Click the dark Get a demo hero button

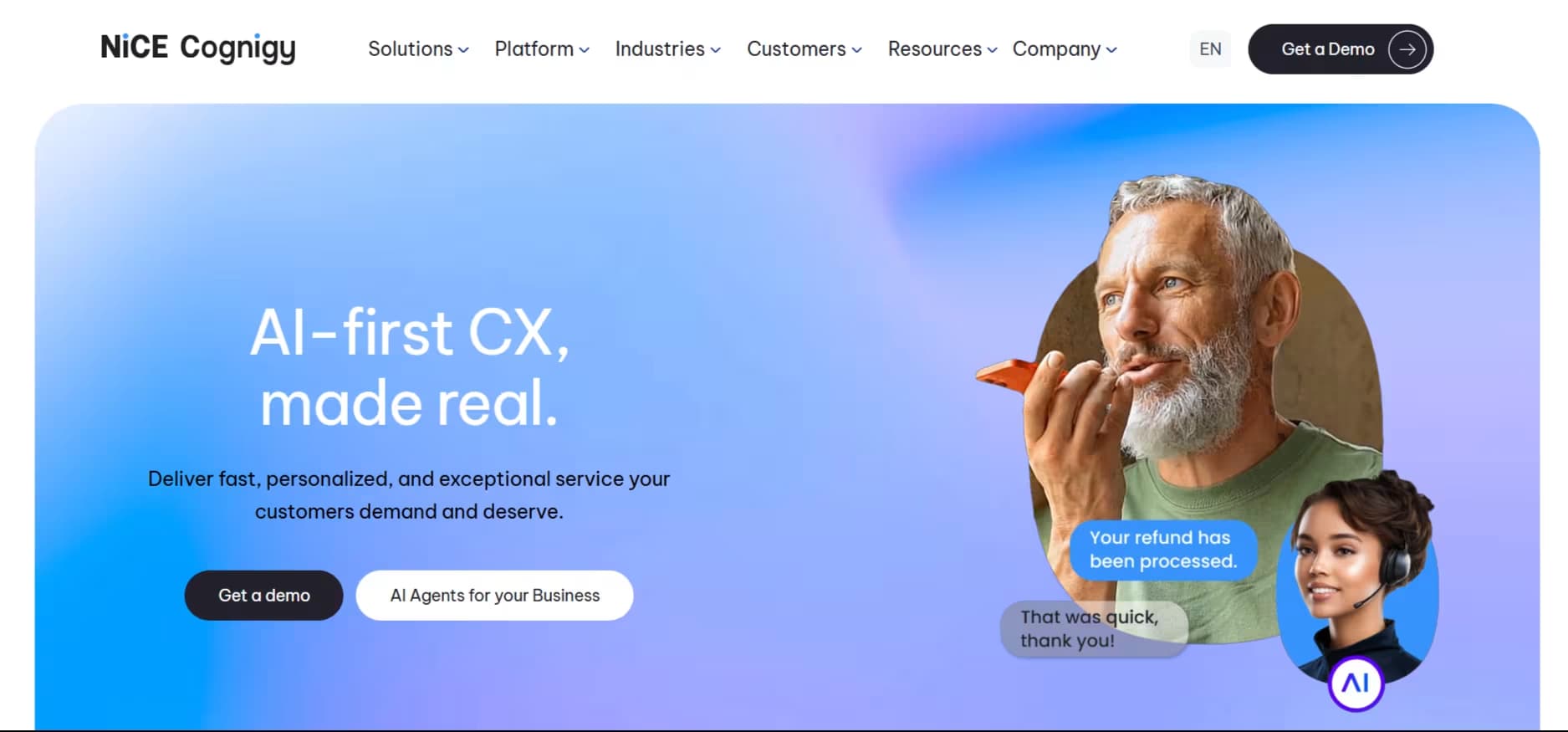coord(263,596)
